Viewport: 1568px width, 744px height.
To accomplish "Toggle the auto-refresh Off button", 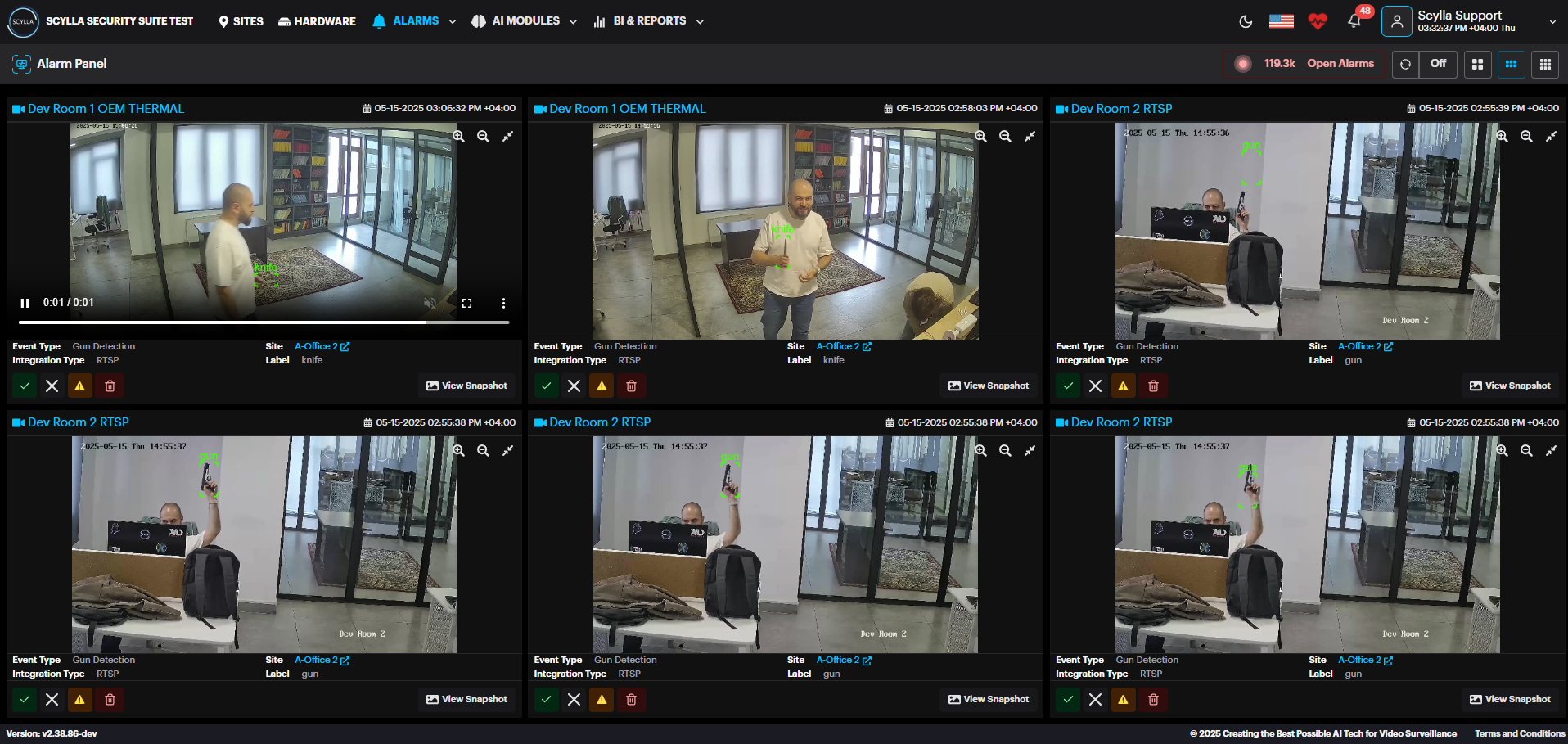I will point(1438,64).
